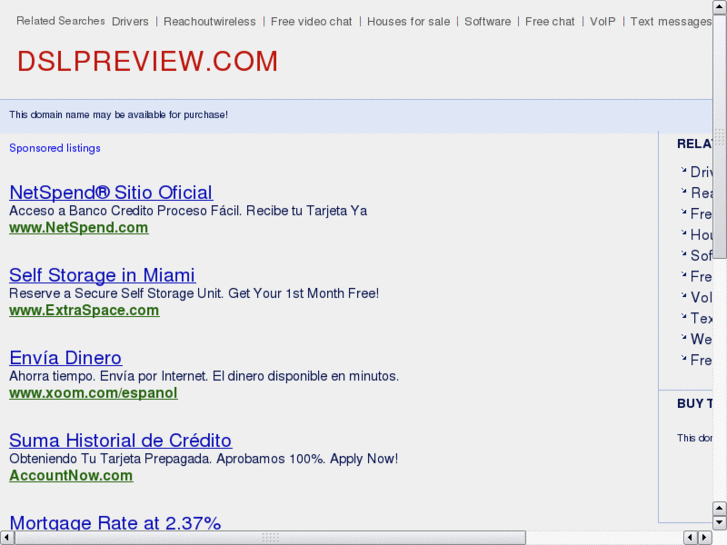
Task: Open the Text messages link
Action: 671,21
